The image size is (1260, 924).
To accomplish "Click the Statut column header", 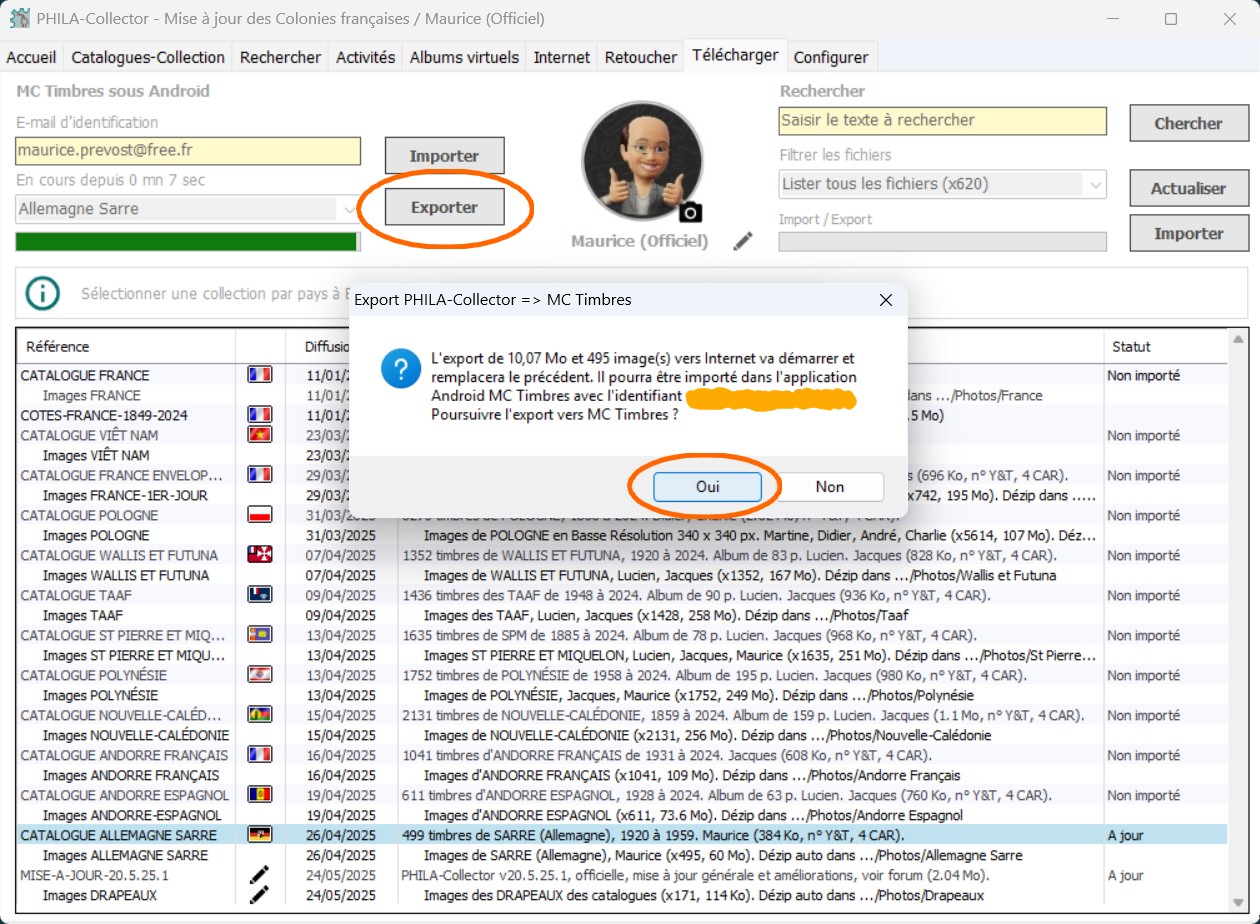I will click(x=1166, y=346).
